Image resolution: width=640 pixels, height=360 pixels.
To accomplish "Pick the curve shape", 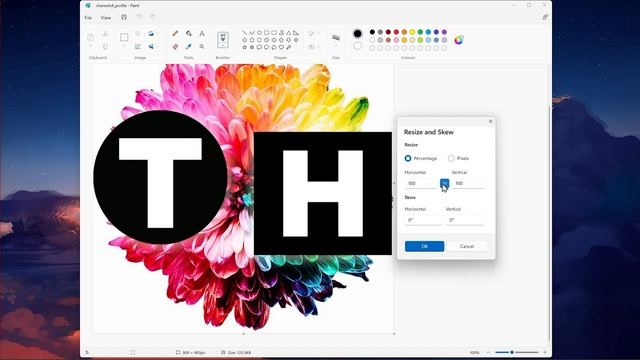I will (252, 33).
